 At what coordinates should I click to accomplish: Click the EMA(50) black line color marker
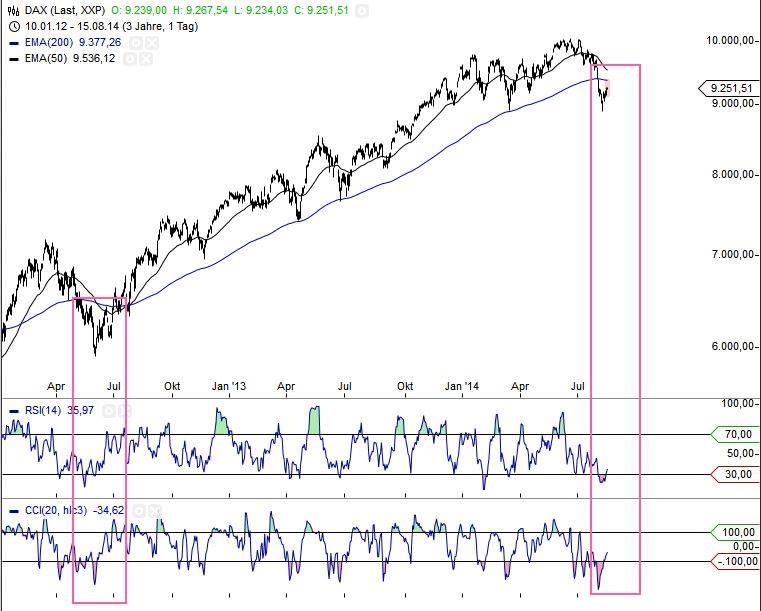tap(15, 59)
